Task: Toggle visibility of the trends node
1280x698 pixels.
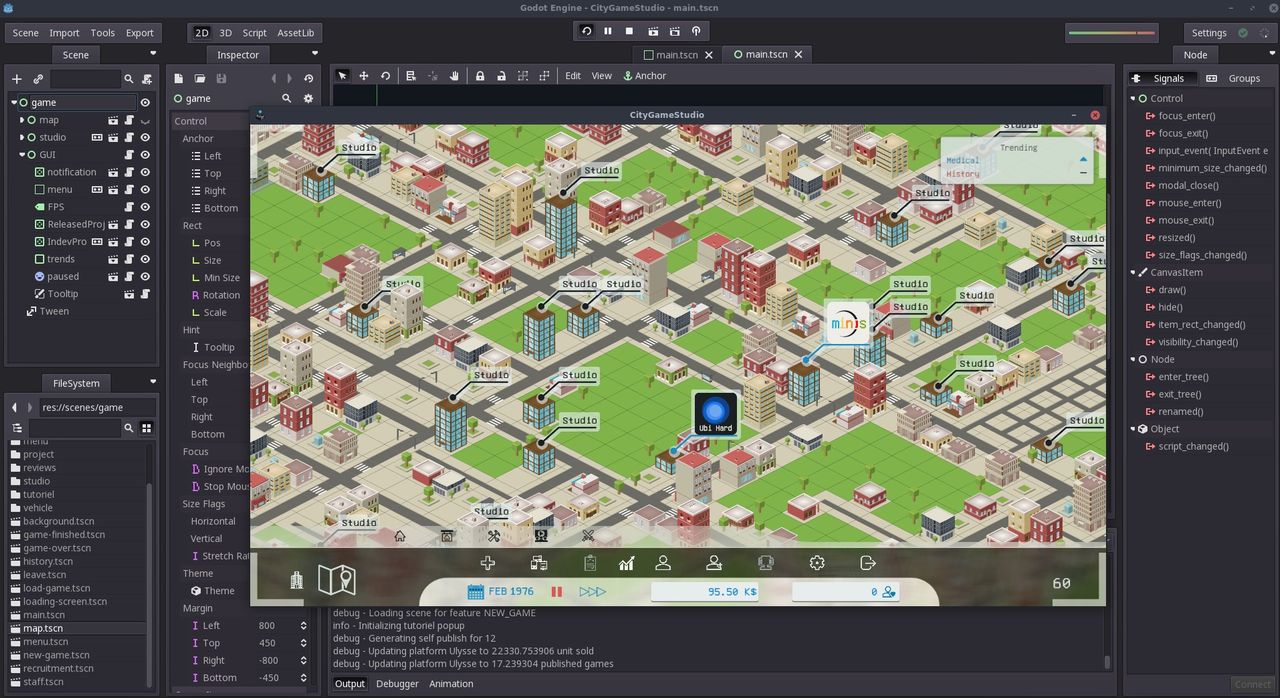Action: coord(145,259)
